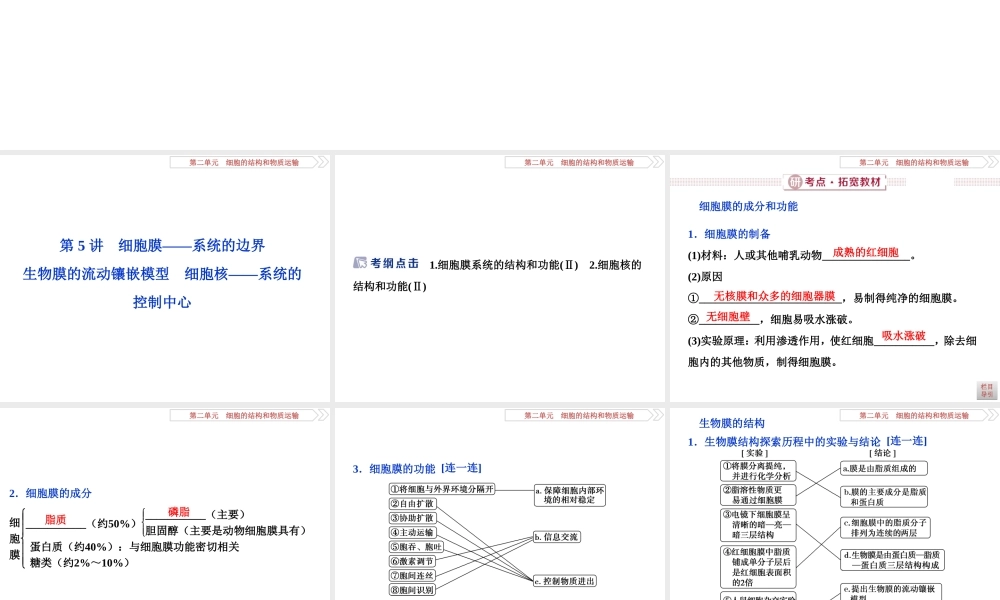Click the 考纲点击 book icon
The width and height of the screenshot is (1000, 600).
click(360, 263)
